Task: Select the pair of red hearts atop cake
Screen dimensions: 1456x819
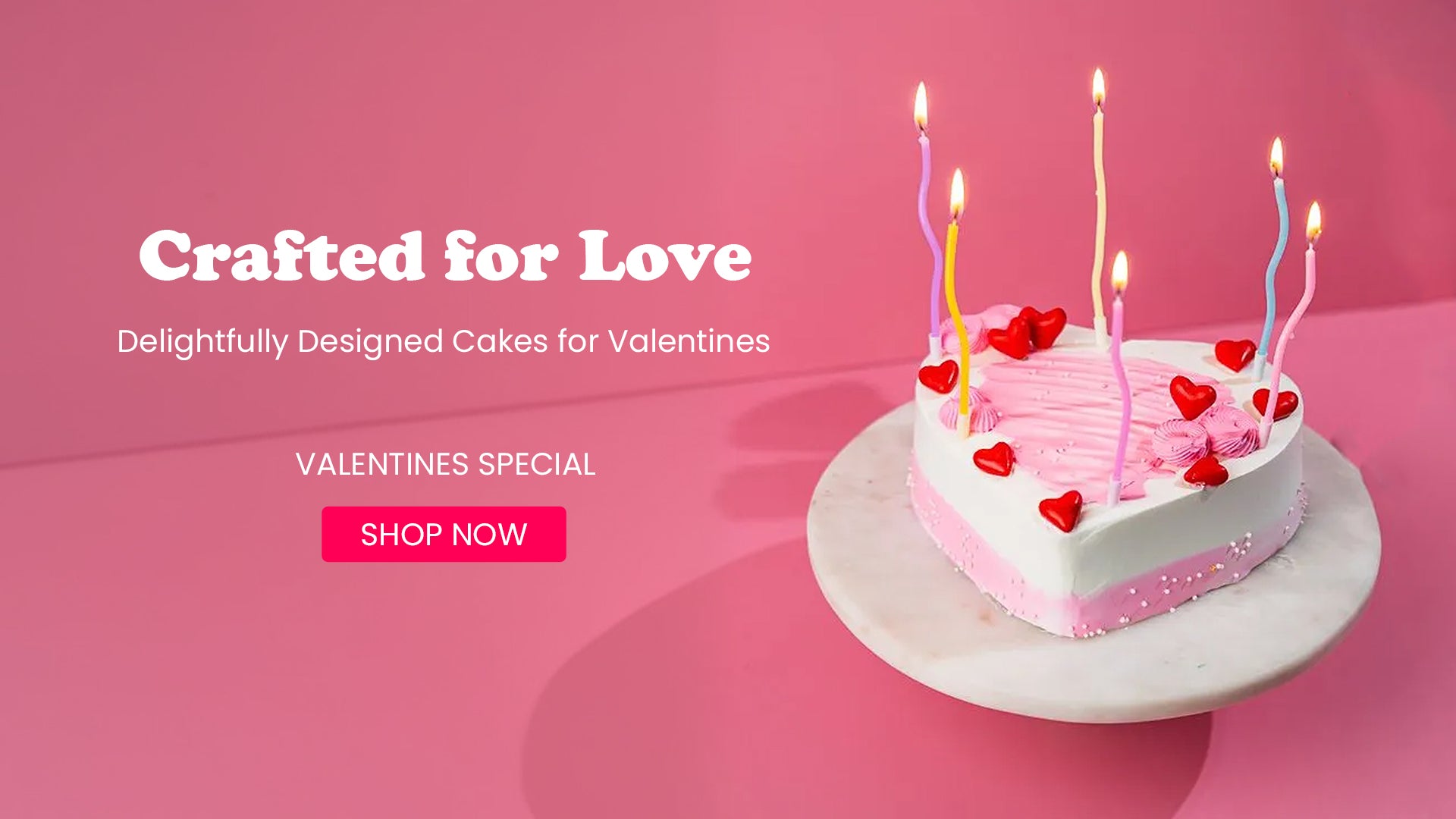Action: (x=1028, y=331)
